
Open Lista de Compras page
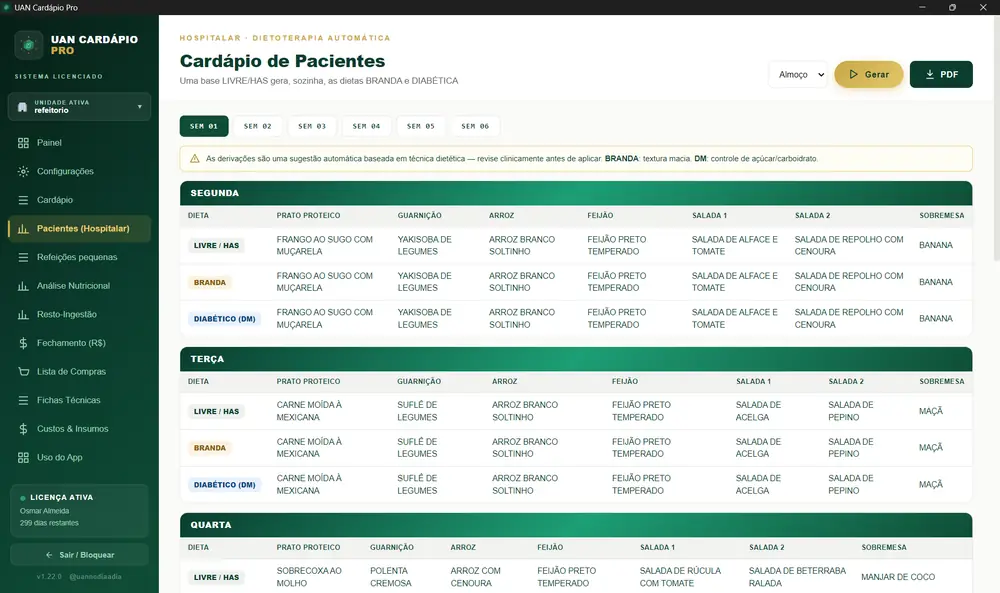pos(80,372)
